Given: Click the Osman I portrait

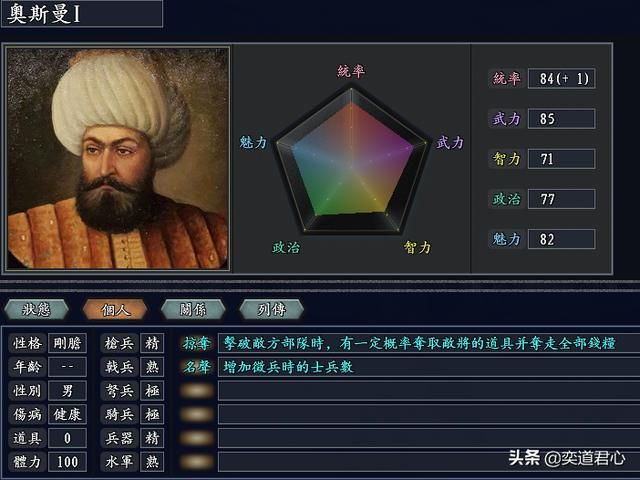Looking at the screenshot, I should point(118,158).
